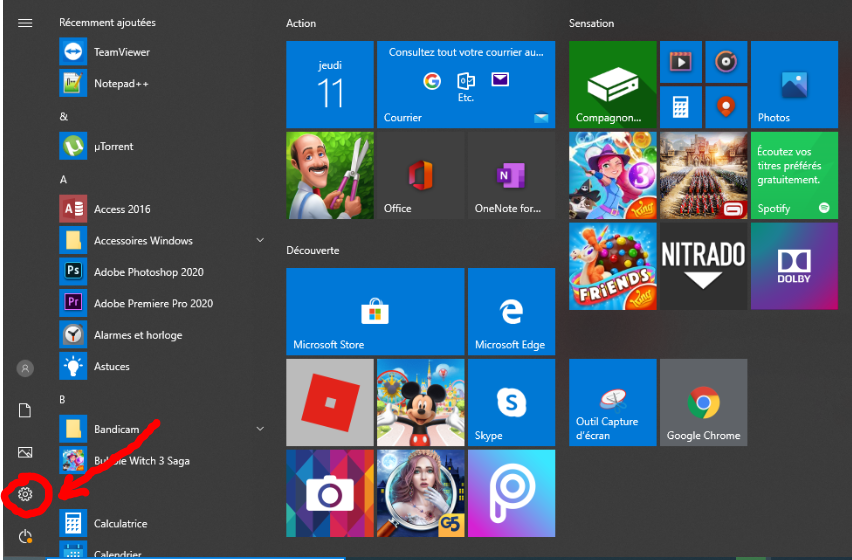Open the Nitrado tile

[703, 266]
